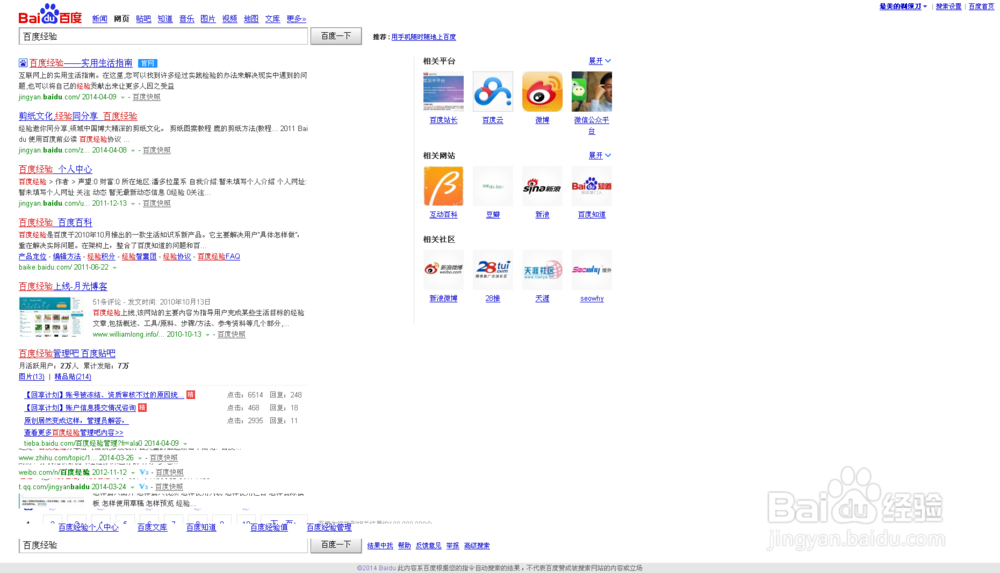Open 图片(13) link under Tieba result
The image size is (1000, 573).
pos(31,377)
